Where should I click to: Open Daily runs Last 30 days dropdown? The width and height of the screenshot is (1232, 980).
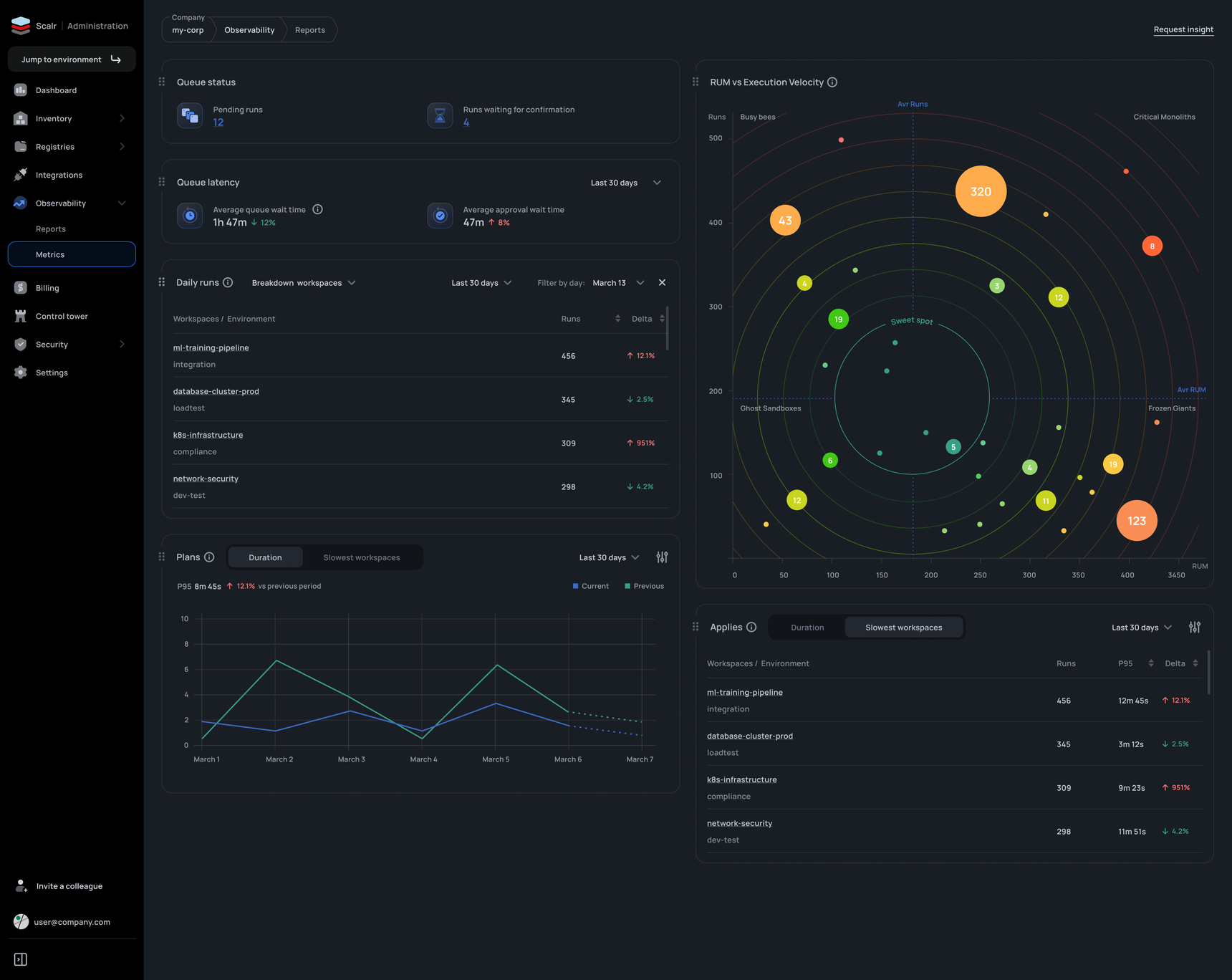point(481,283)
